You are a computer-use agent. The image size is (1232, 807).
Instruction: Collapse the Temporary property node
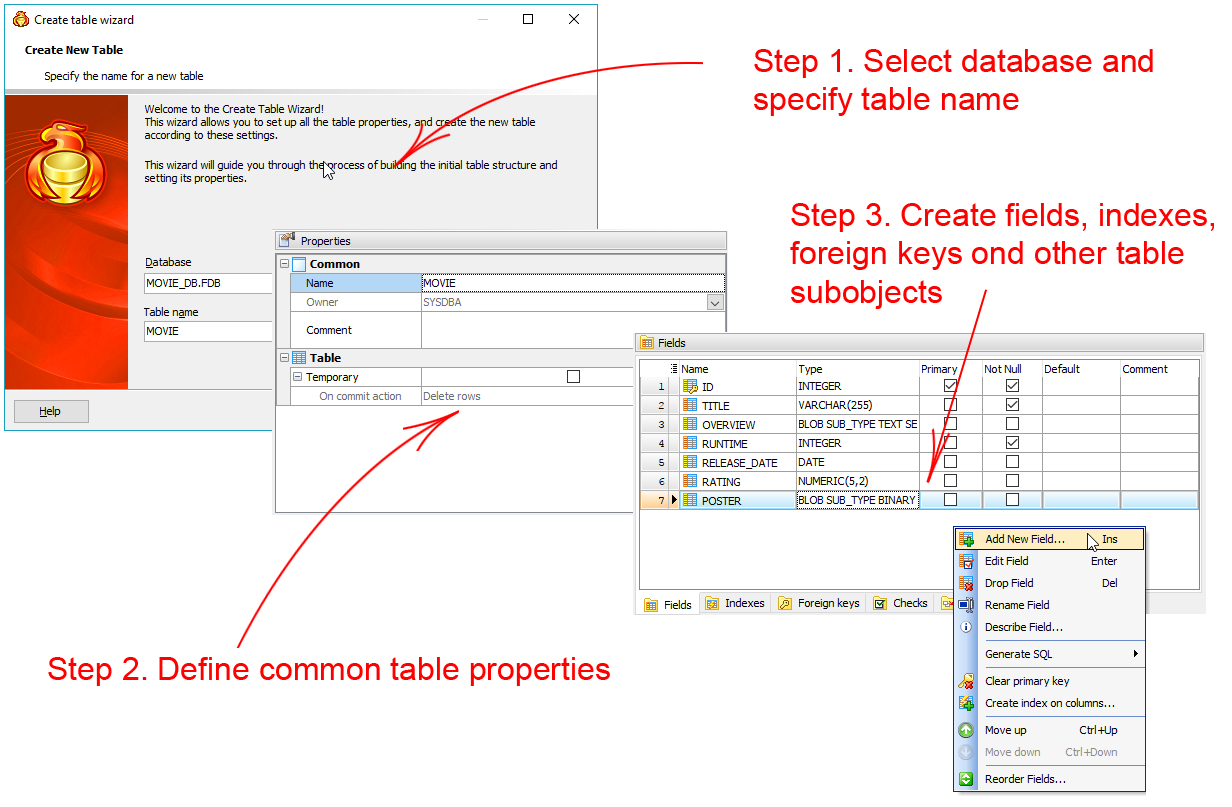coord(297,377)
